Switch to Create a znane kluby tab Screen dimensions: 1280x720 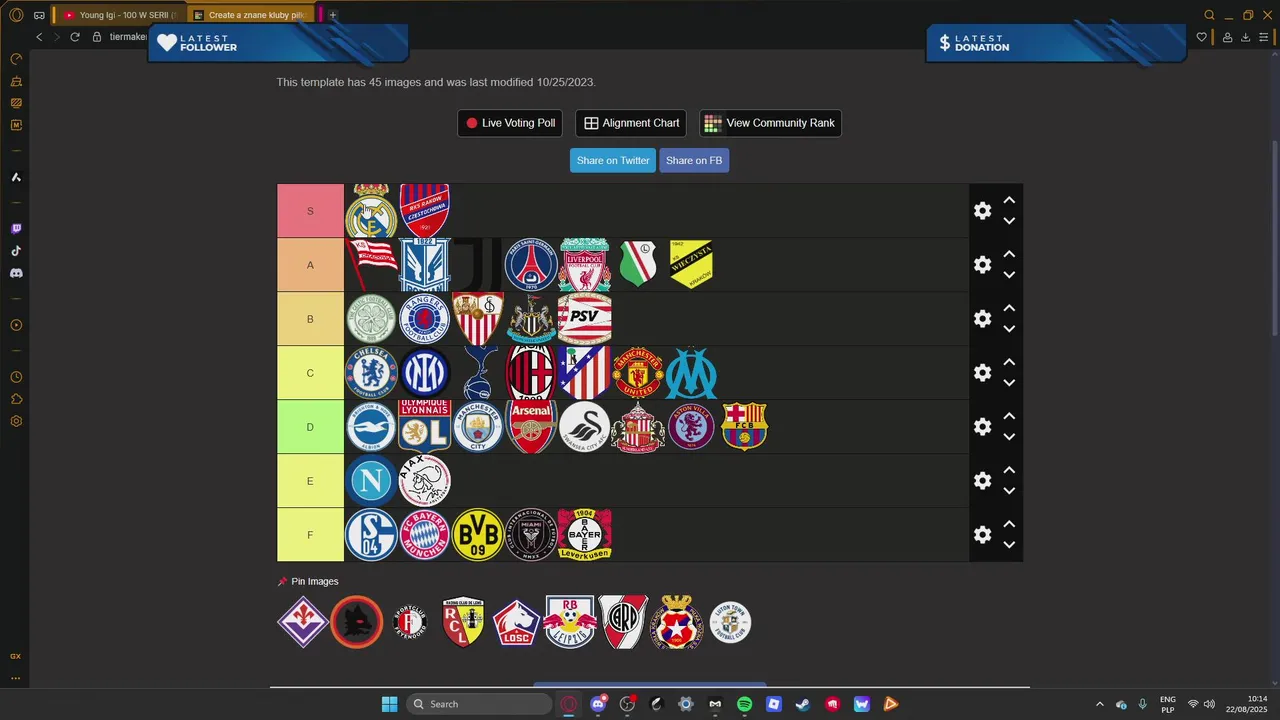tap(250, 15)
